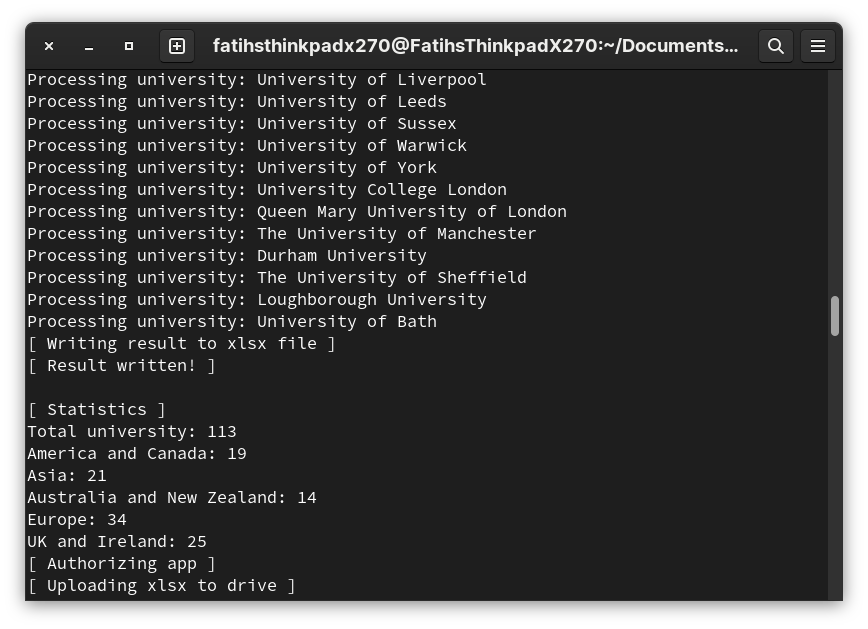Click the terminal window title text

click(x=476, y=46)
